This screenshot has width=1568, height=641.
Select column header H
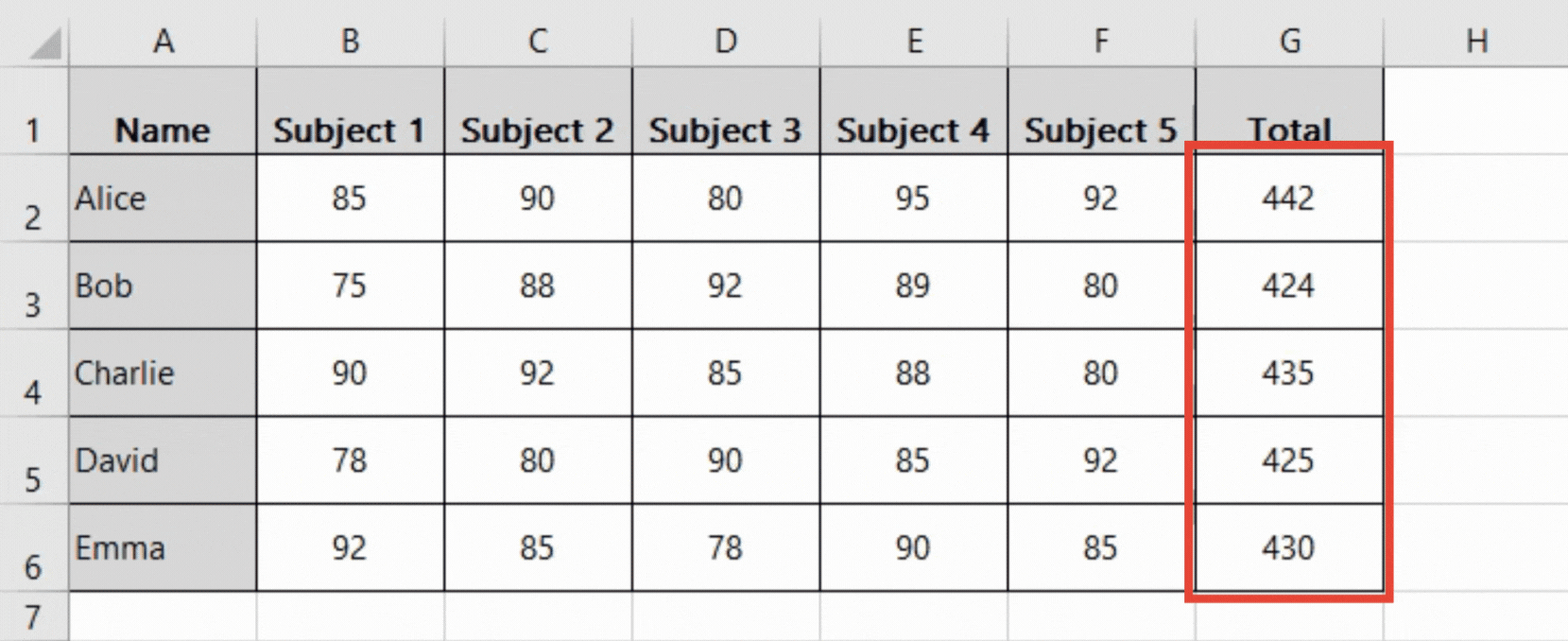[x=1475, y=40]
